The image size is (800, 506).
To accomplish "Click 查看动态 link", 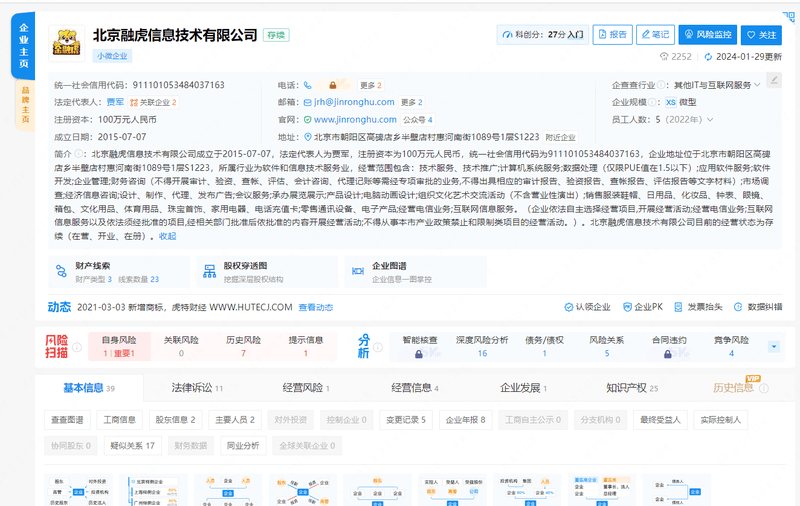I will pos(316,307).
